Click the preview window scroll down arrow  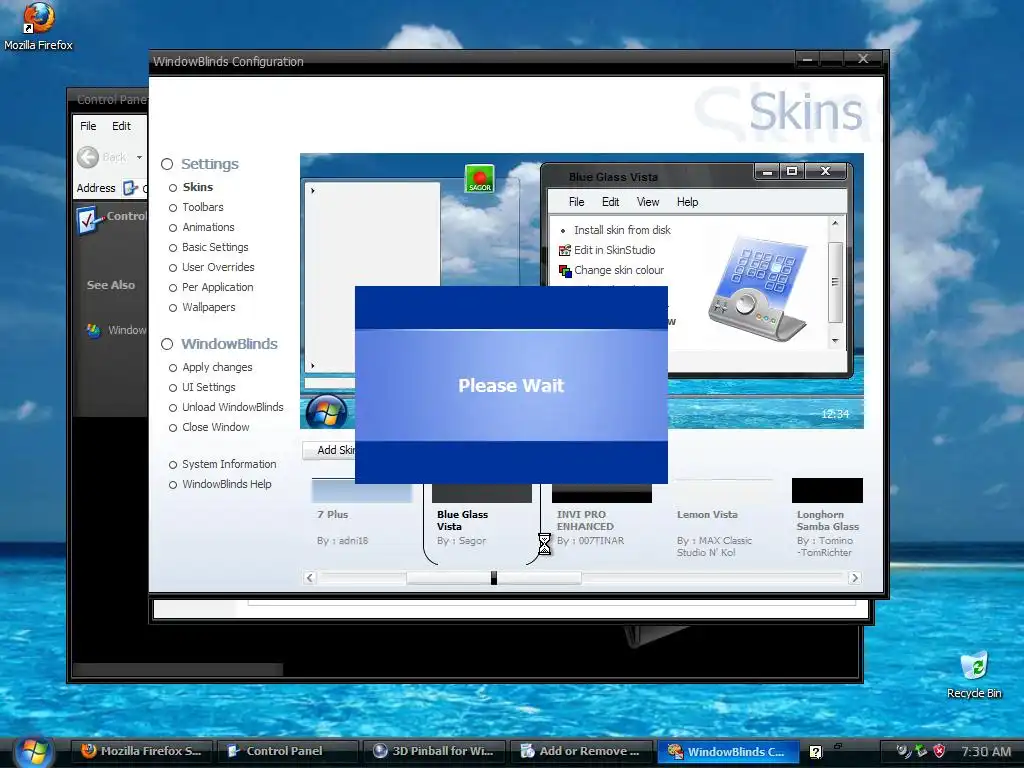(x=835, y=341)
